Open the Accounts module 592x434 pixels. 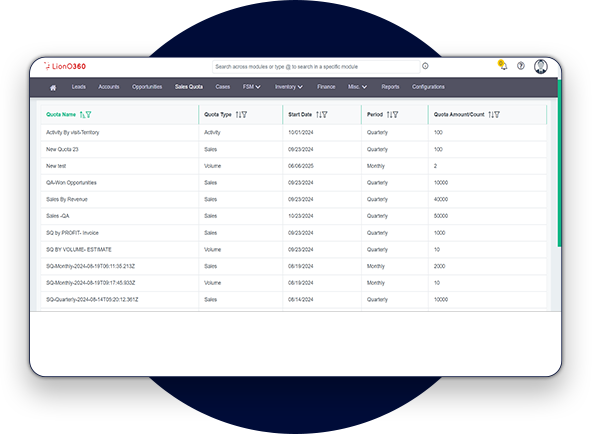[x=109, y=87]
